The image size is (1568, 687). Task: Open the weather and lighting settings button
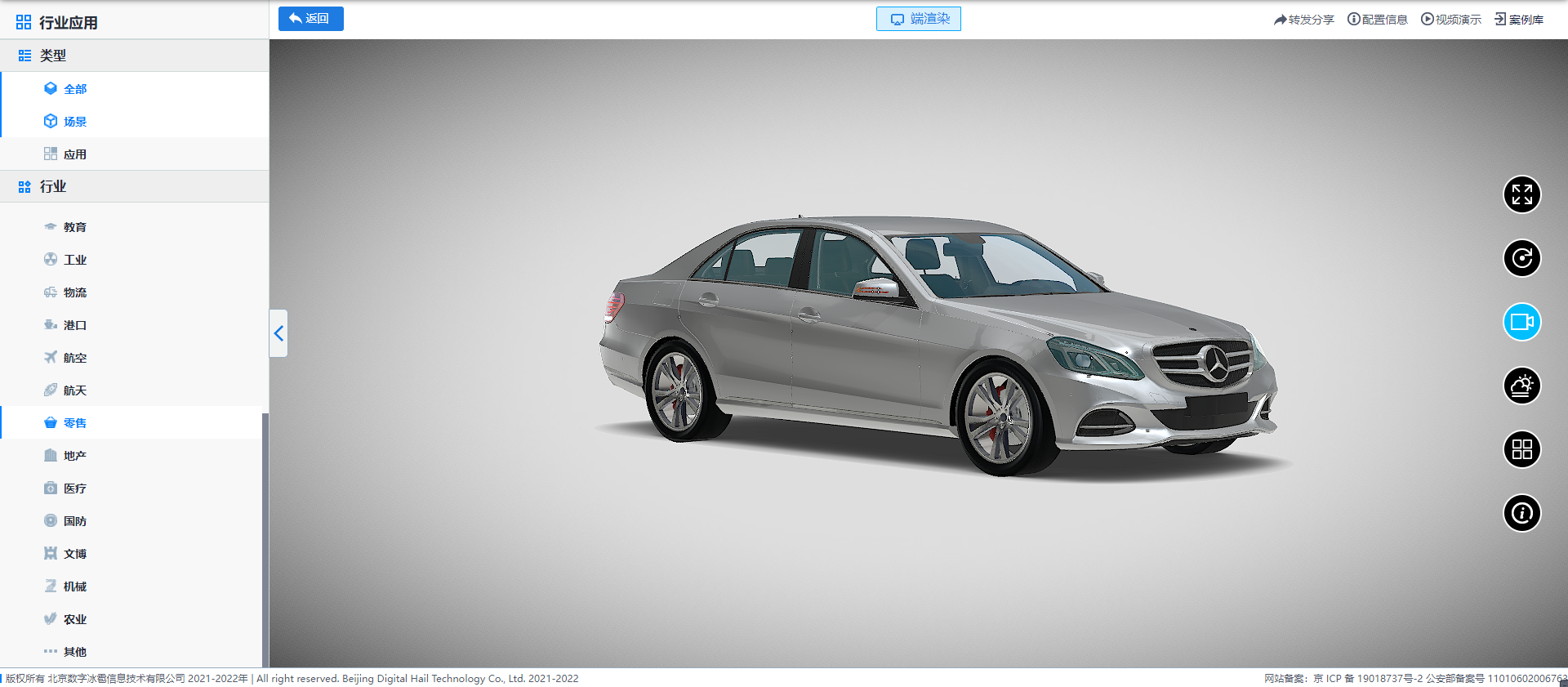(x=1521, y=386)
